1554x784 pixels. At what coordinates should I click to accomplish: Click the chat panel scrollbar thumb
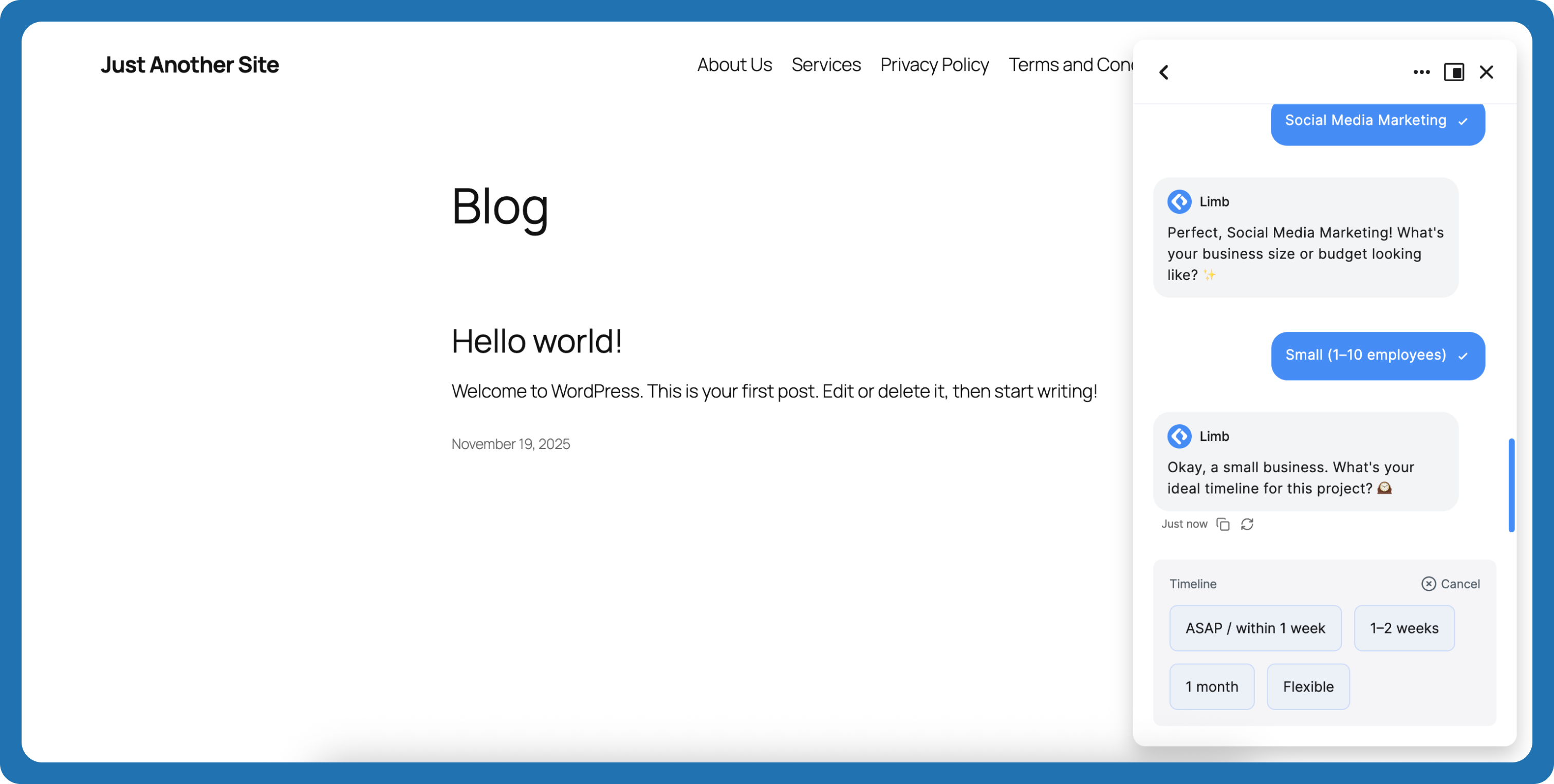pos(1511,485)
